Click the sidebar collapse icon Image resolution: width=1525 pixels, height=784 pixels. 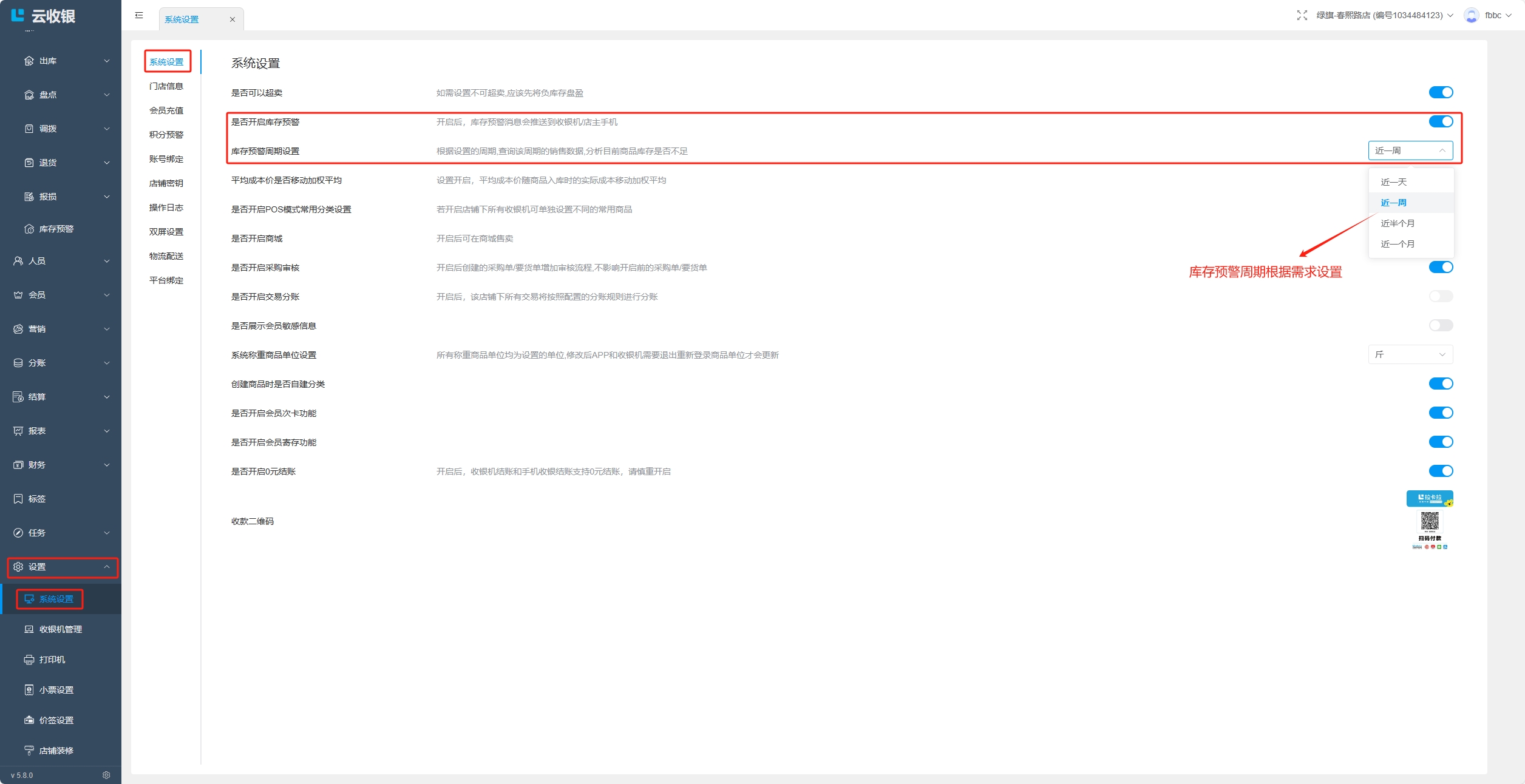[x=139, y=15]
